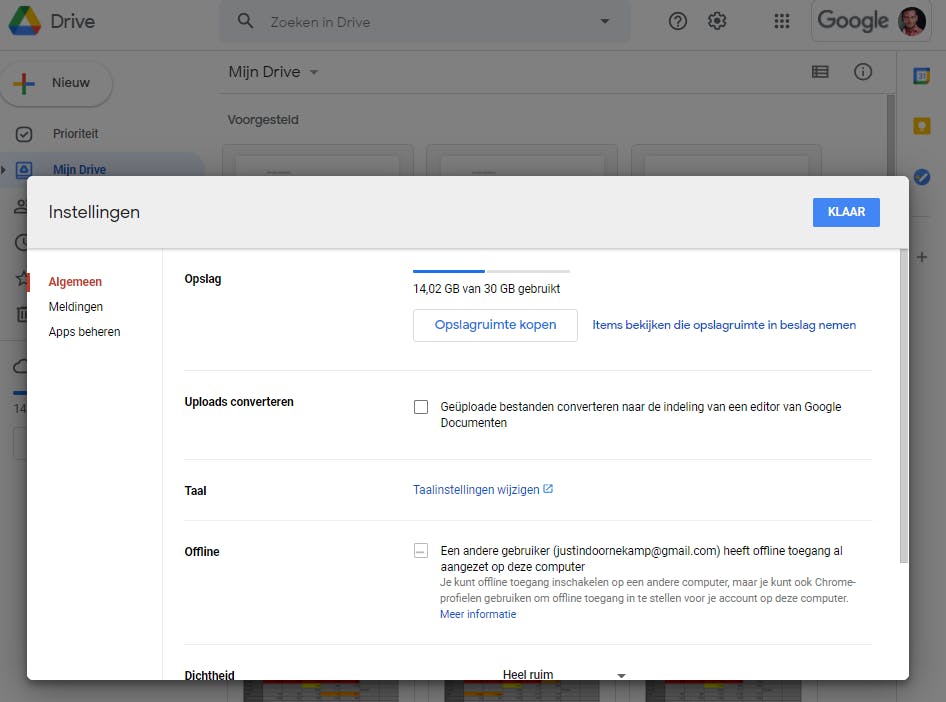This screenshot has height=702, width=946.
Task: Click the Zoeken in Drive search field
Action: point(424,22)
